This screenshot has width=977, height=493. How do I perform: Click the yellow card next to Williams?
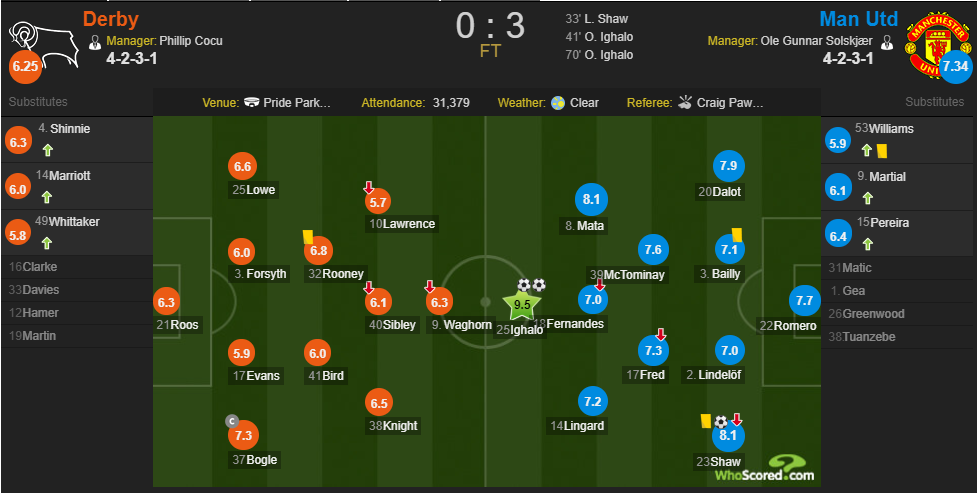(883, 149)
